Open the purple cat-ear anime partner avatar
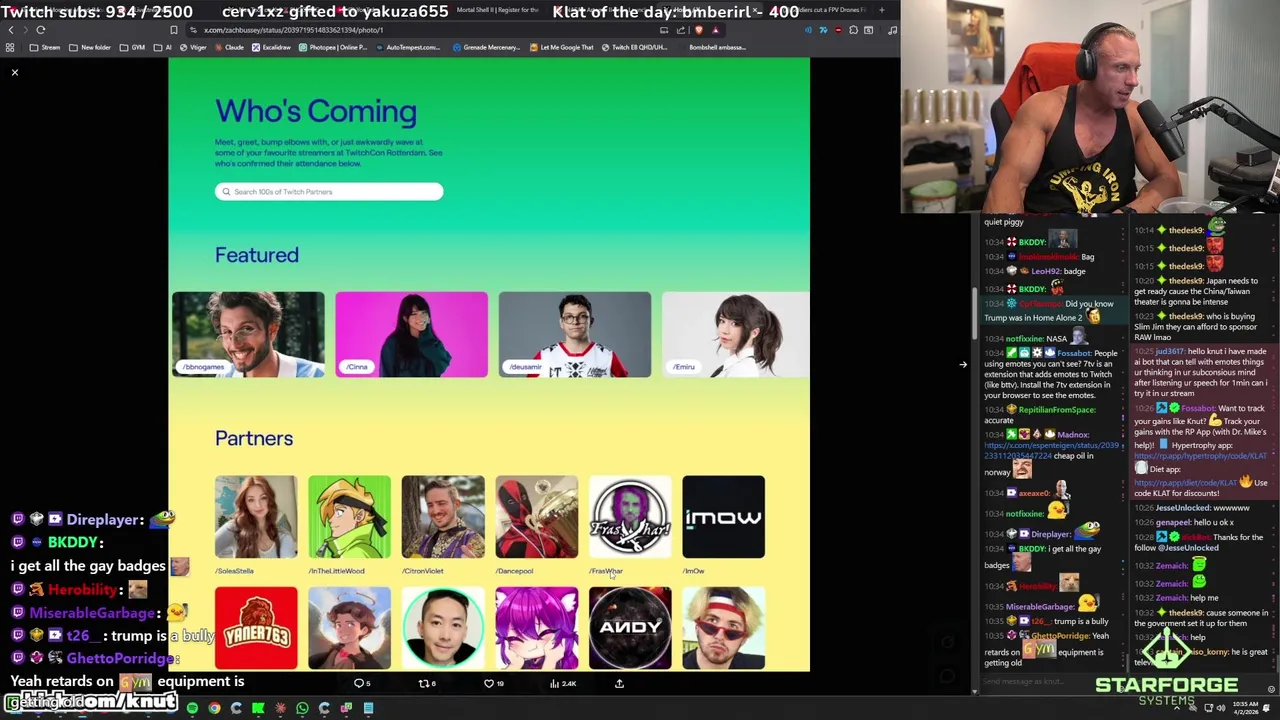This screenshot has height=720, width=1280. pos(536,628)
